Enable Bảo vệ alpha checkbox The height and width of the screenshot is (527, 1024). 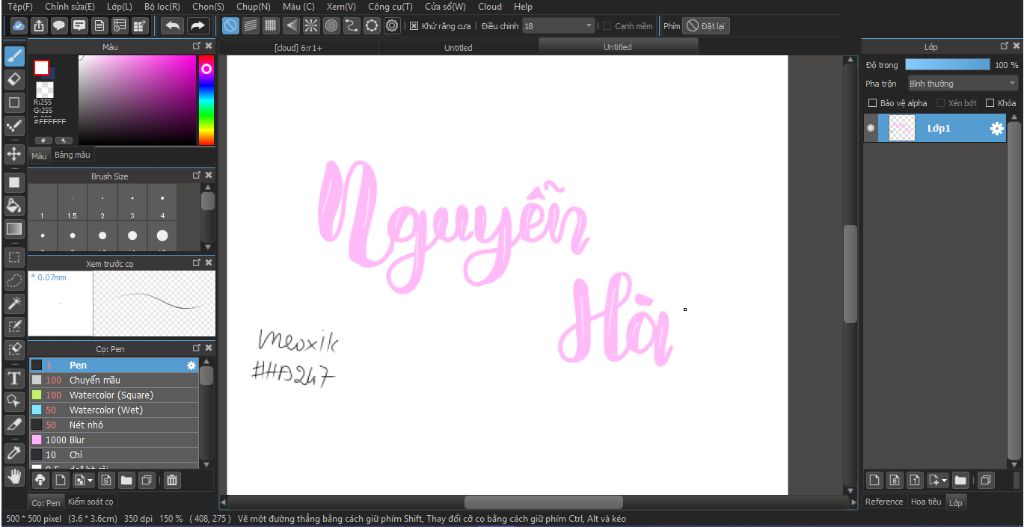coord(872,103)
